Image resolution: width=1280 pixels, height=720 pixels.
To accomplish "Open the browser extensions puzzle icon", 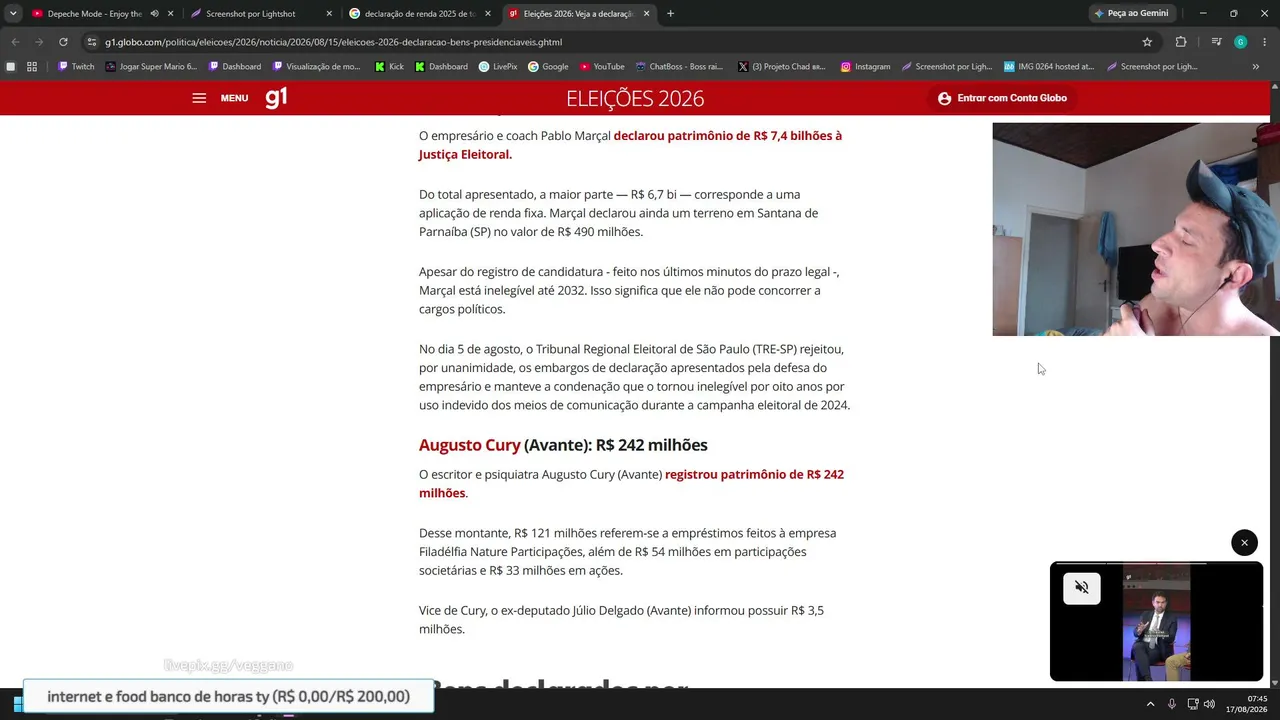I will click(x=1181, y=42).
